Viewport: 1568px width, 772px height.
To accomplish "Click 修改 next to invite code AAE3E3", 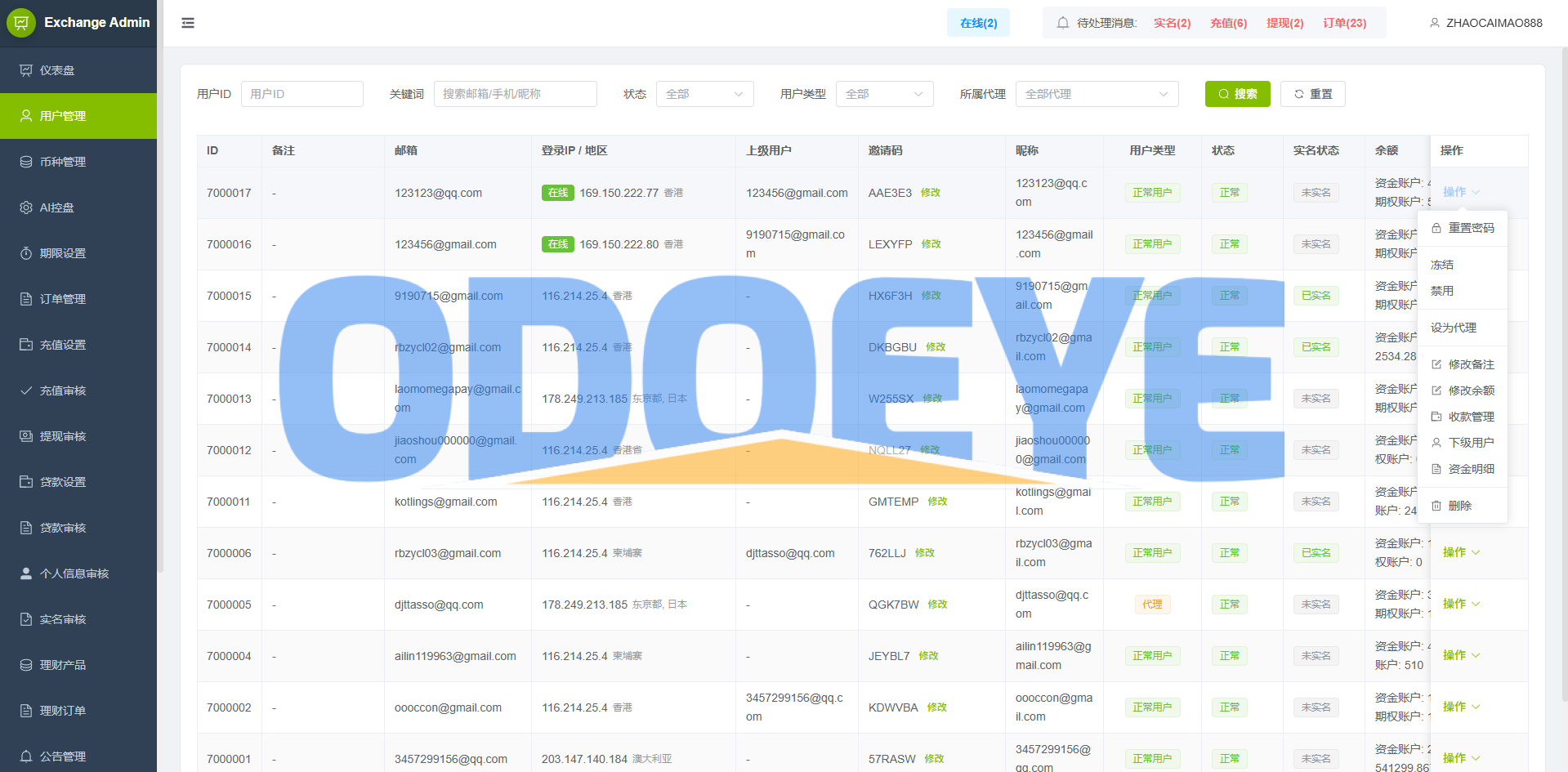I will point(930,193).
